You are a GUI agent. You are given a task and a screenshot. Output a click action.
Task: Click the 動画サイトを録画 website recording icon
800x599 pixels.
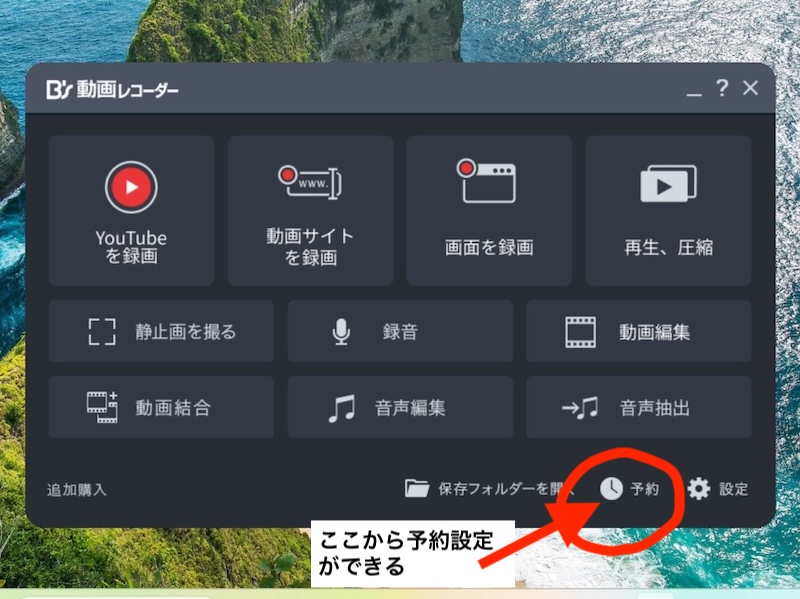(x=310, y=182)
